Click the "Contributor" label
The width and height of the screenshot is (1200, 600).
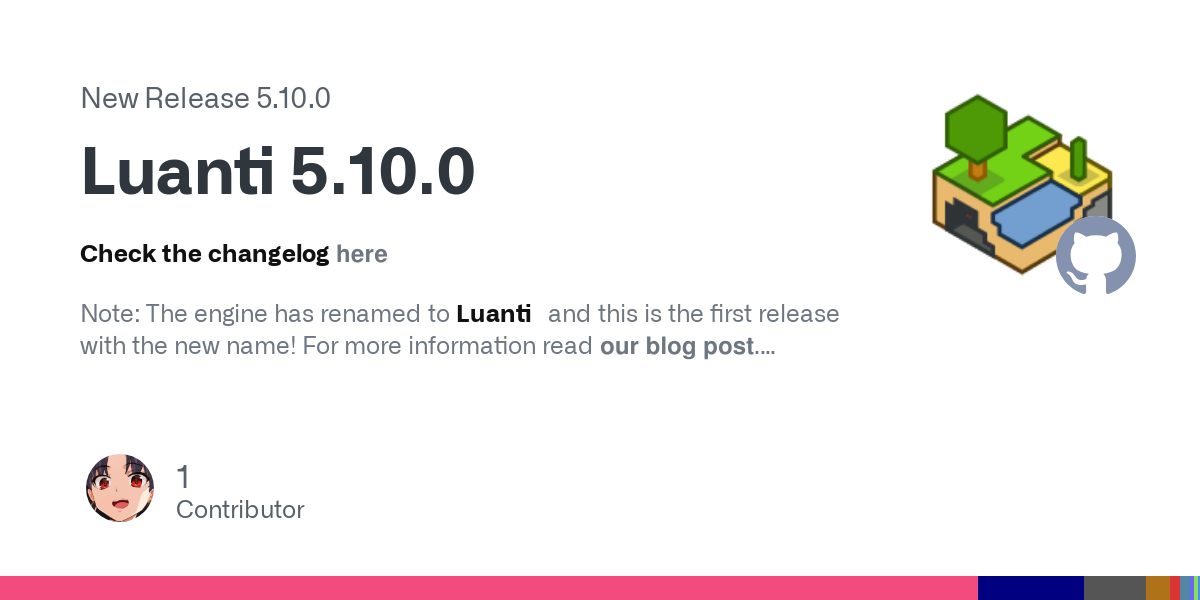(240, 510)
